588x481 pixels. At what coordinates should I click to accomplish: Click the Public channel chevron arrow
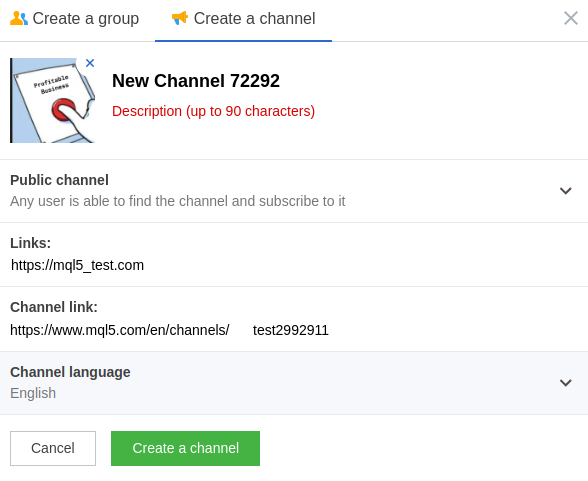(x=566, y=191)
